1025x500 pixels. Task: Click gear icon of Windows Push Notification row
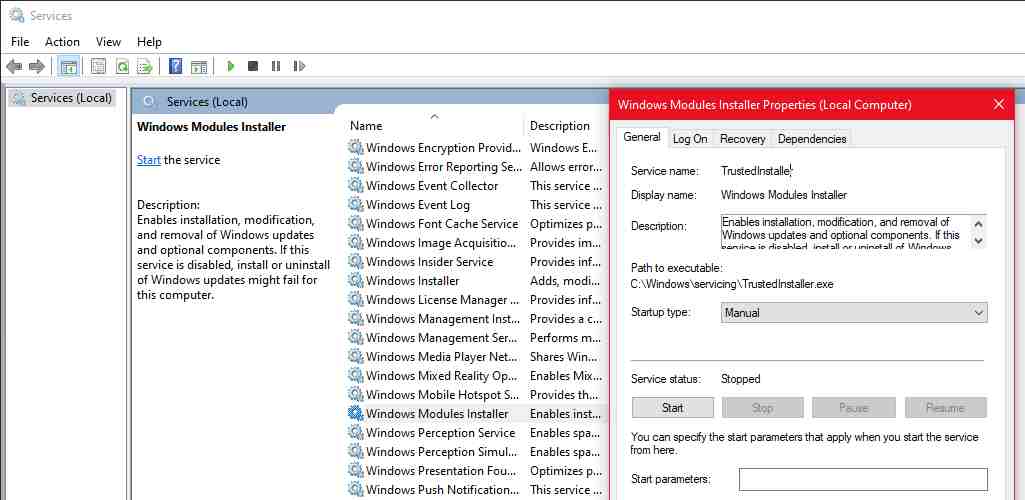[356, 489]
